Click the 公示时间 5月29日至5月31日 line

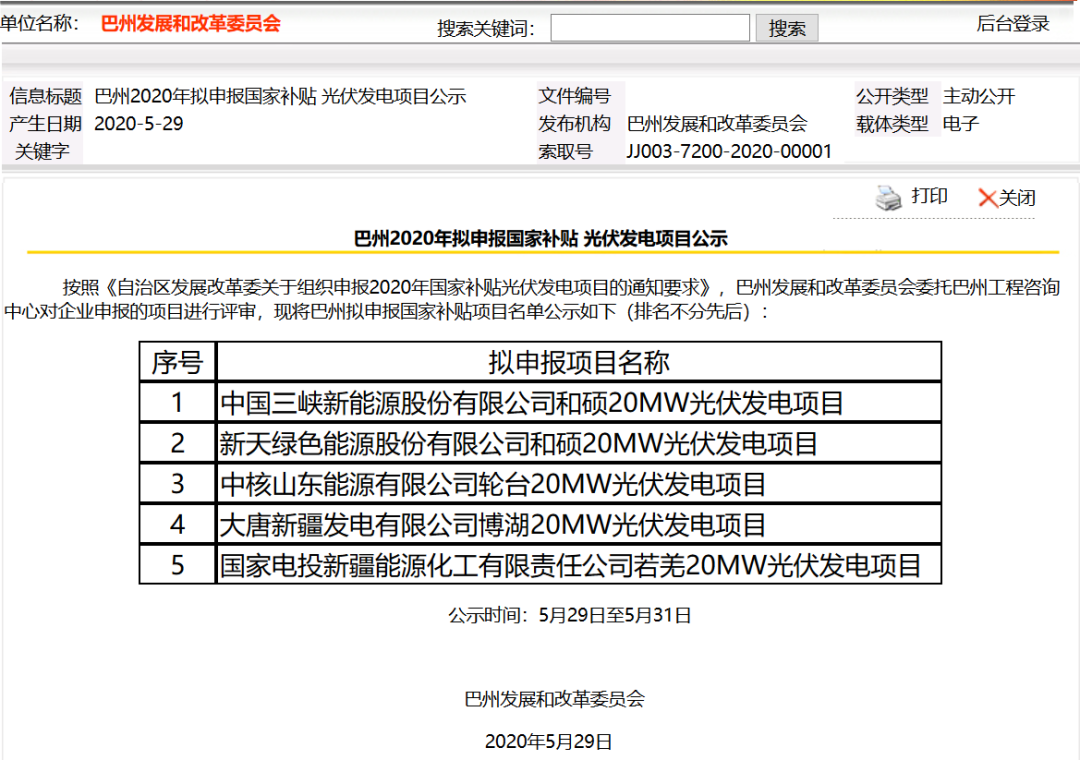click(570, 615)
